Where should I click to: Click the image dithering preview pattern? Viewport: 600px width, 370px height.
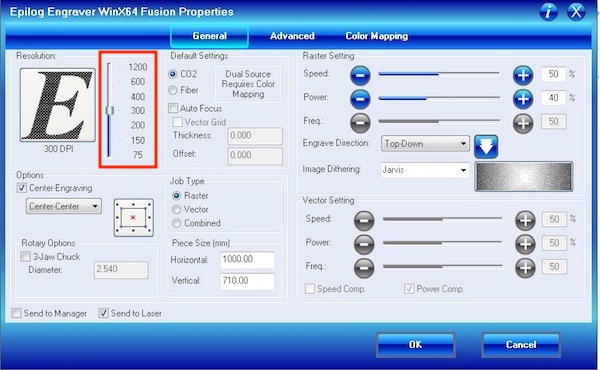coord(523,176)
